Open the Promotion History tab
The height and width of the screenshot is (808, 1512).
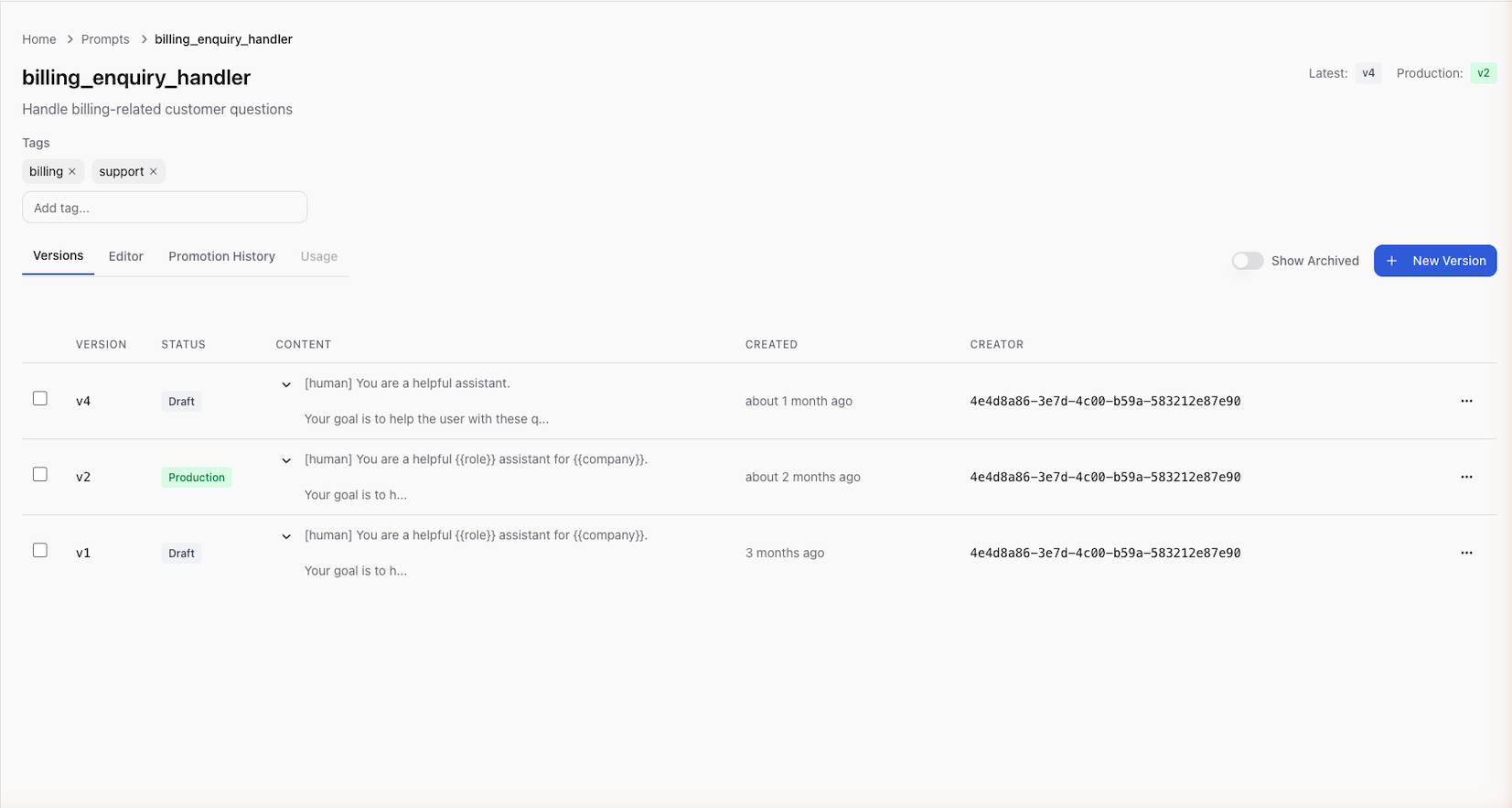click(x=221, y=256)
